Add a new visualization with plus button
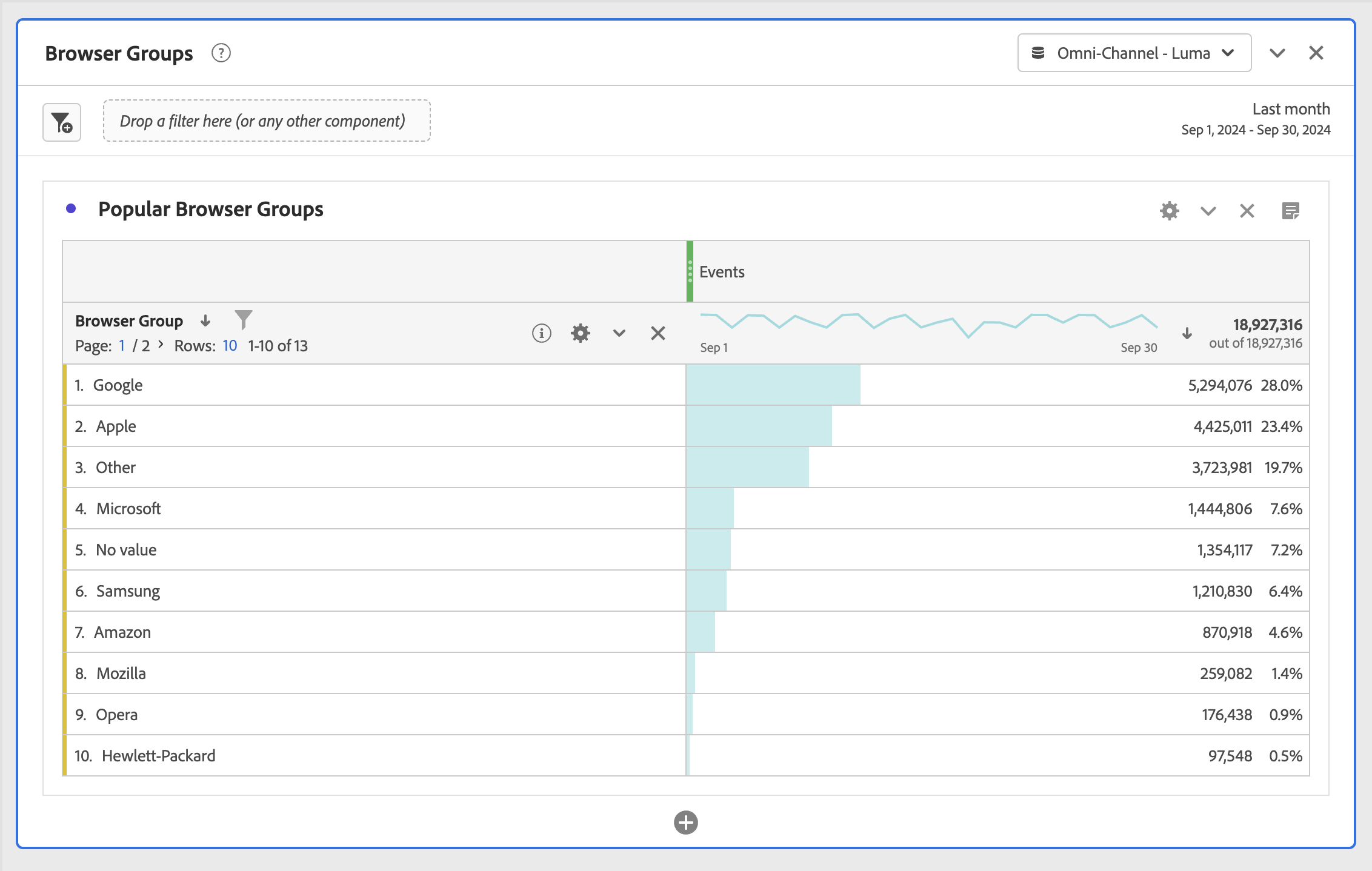This screenshot has height=871, width=1372. pos(685,823)
